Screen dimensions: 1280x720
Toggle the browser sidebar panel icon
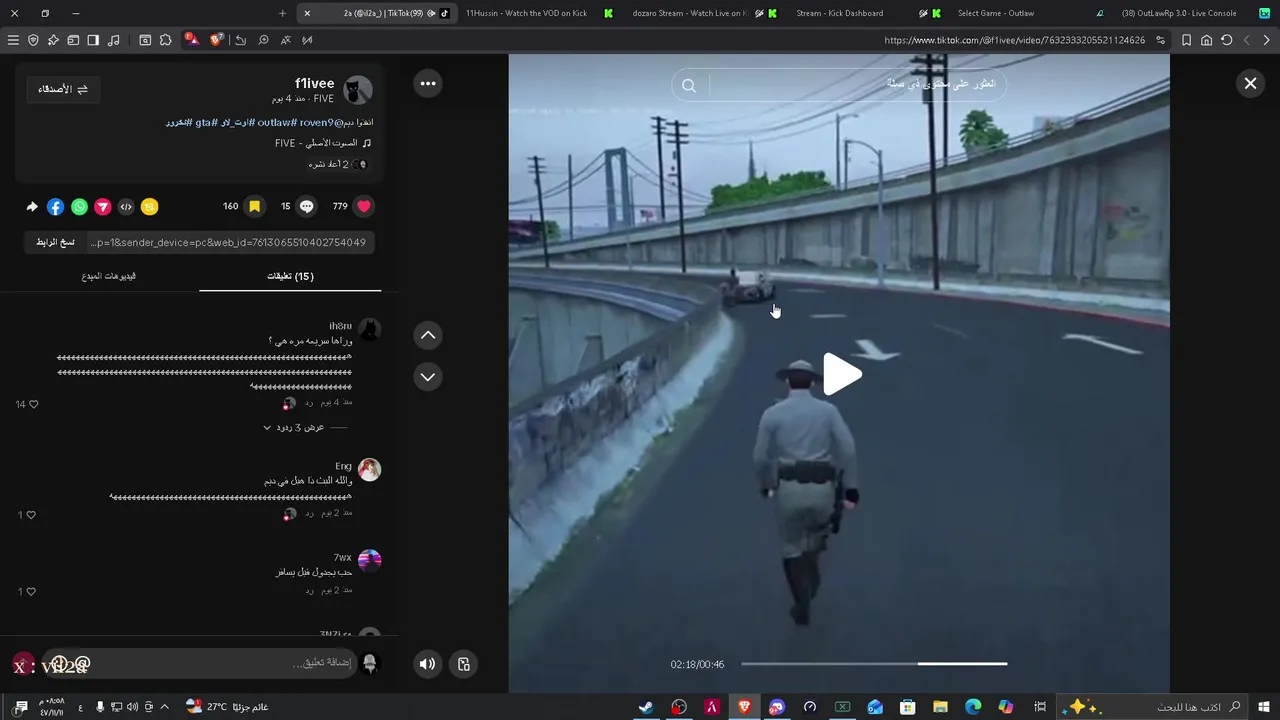[x=93, y=40]
